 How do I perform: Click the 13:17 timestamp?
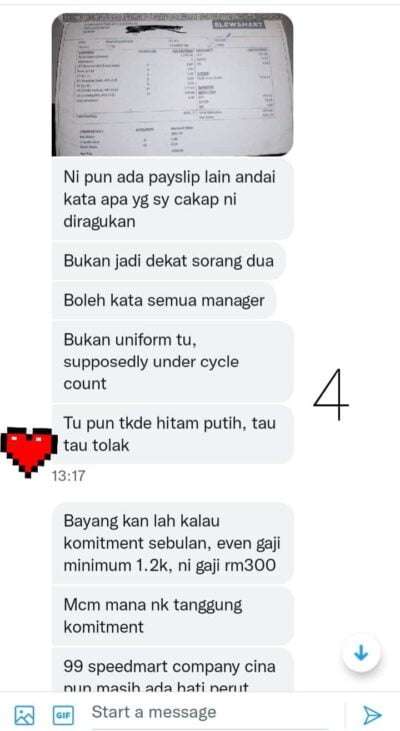69,476
